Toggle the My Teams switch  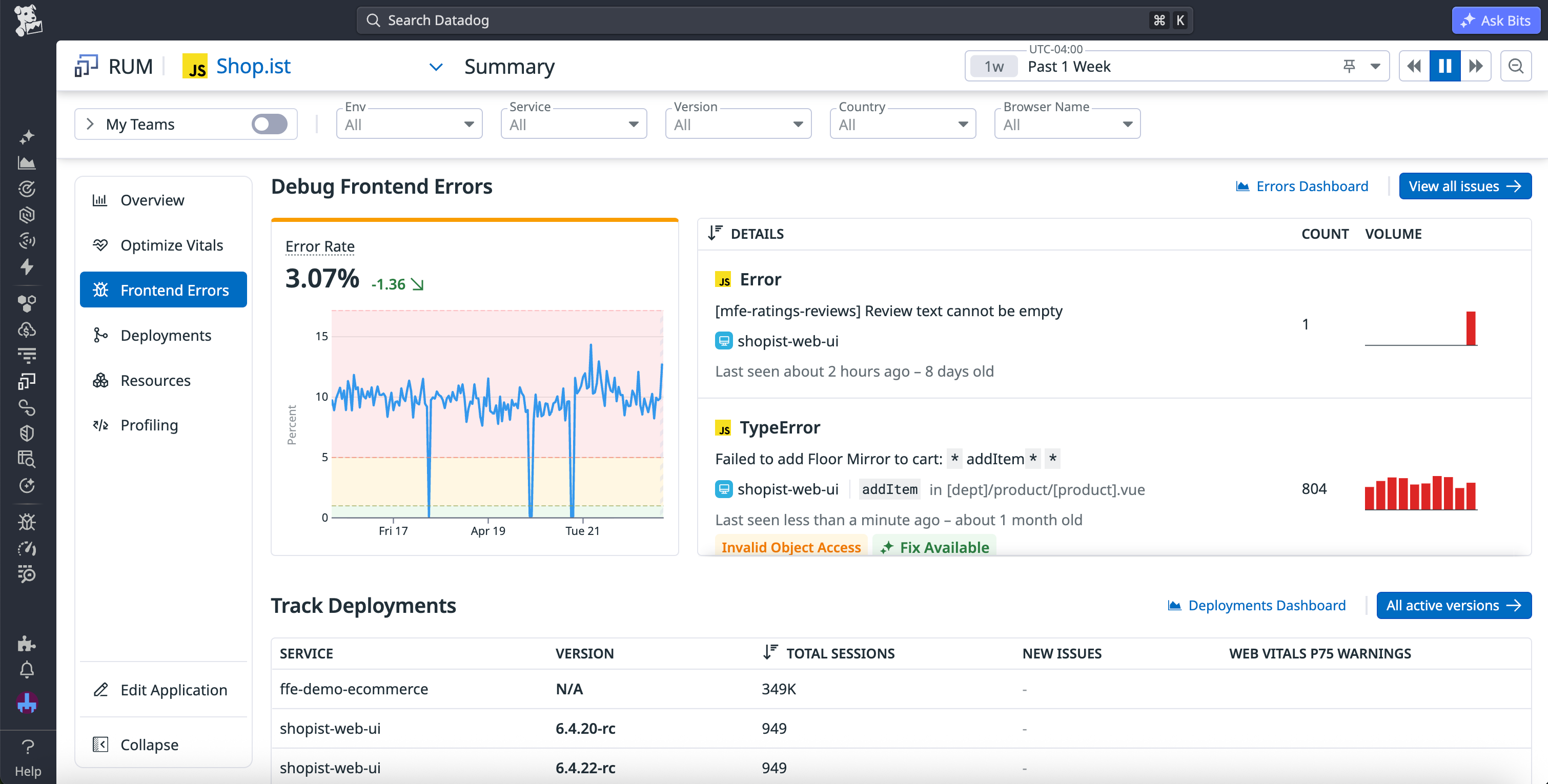tap(269, 125)
